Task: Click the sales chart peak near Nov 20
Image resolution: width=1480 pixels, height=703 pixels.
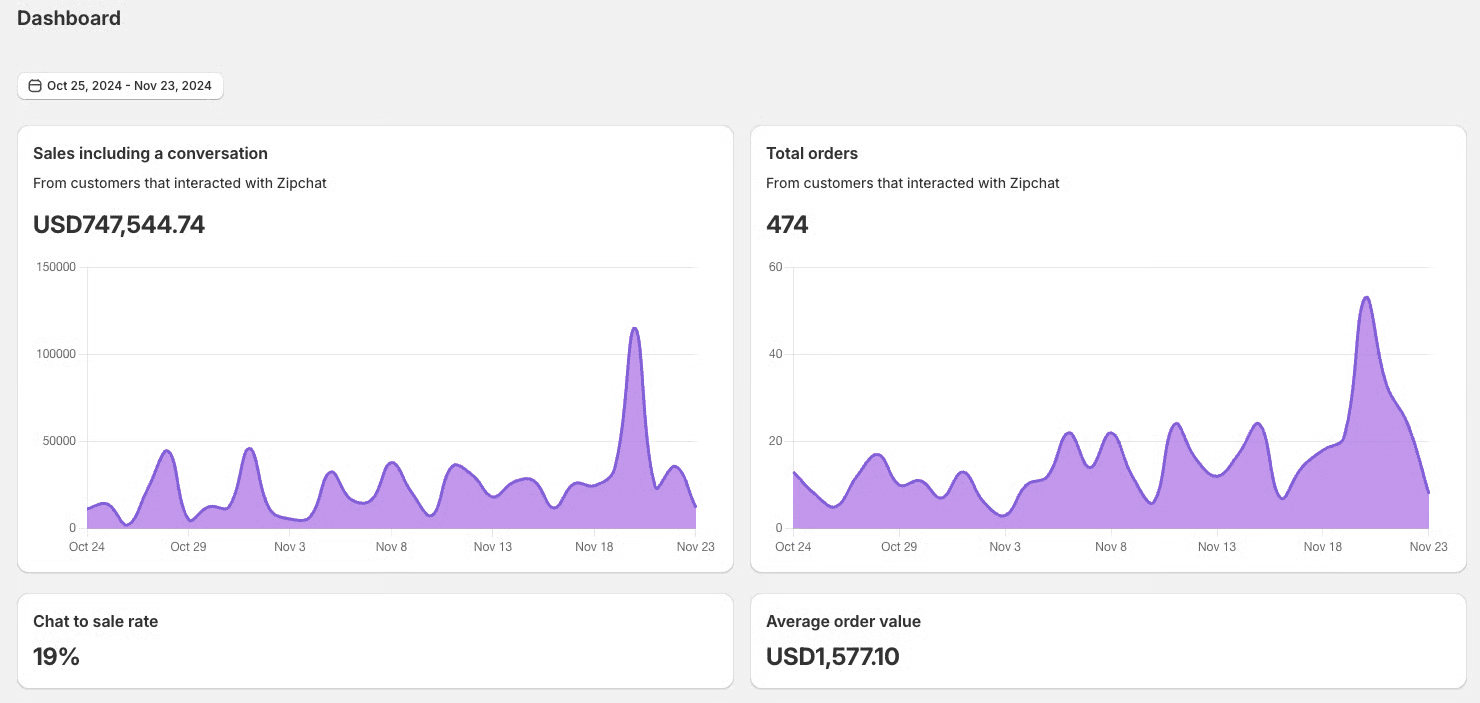Action: point(634,328)
